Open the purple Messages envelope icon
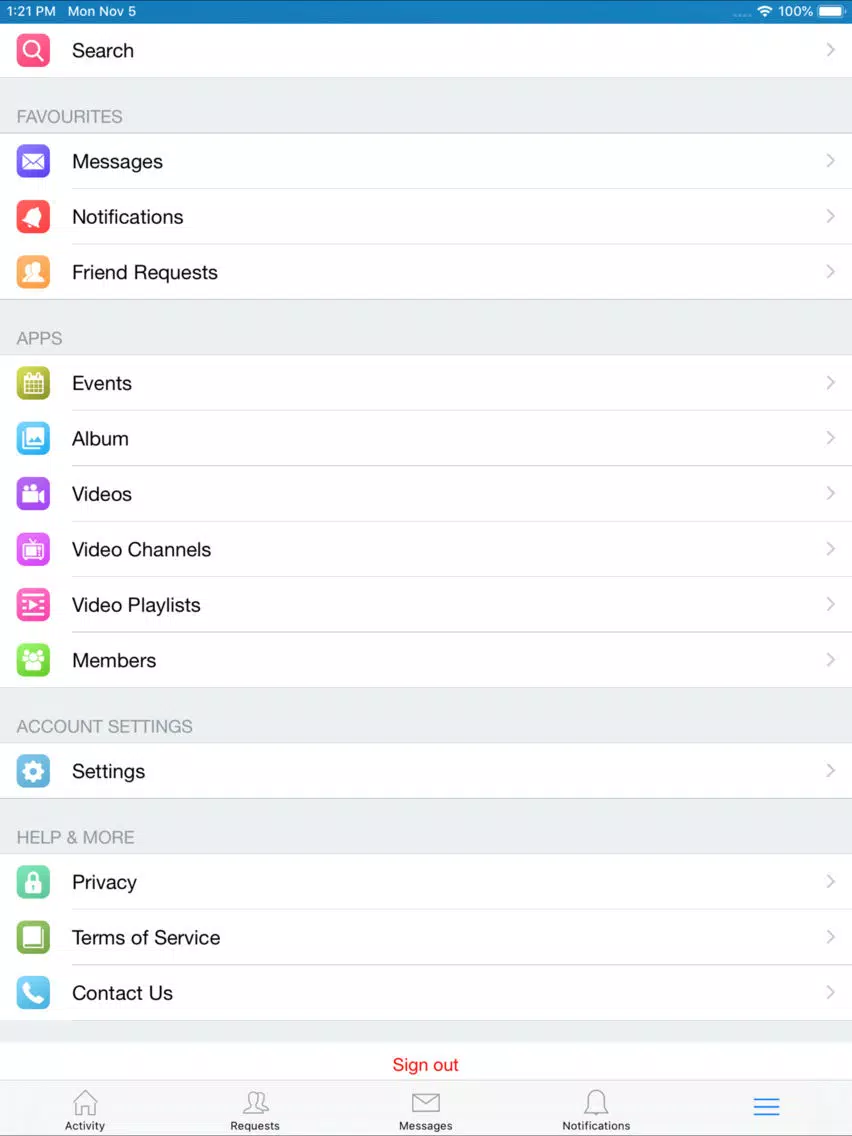Viewport: 852px width, 1136px height. (x=33, y=162)
